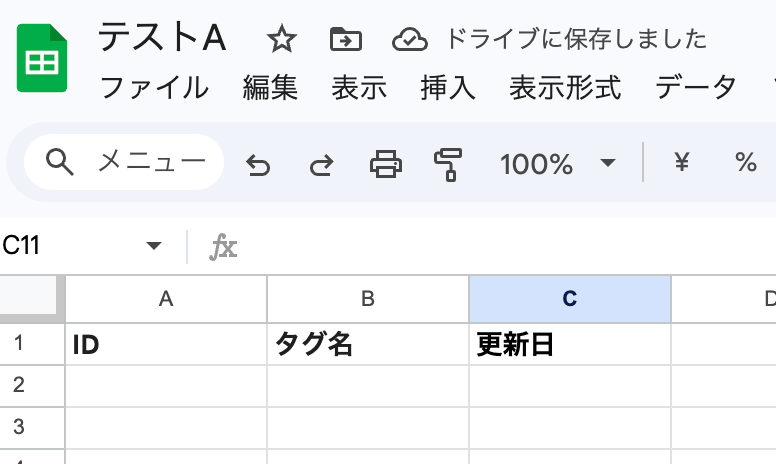Click the テストA document title
The image size is (776, 464).
tap(161, 38)
